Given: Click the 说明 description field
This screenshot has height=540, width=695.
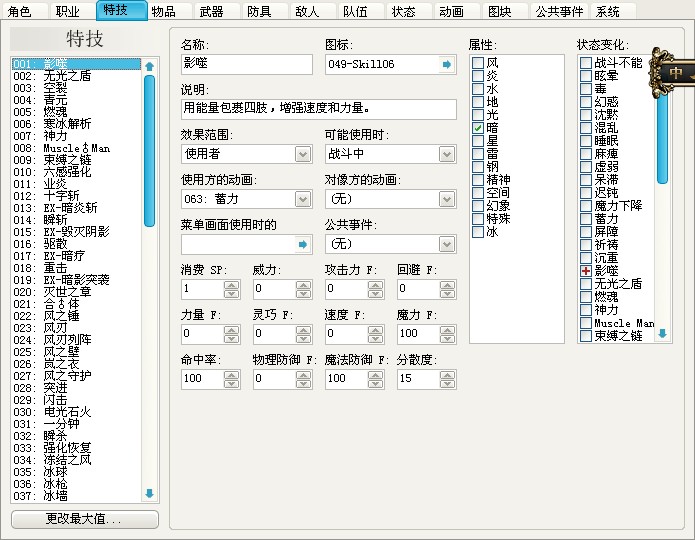Looking at the screenshot, I should 319,109.
